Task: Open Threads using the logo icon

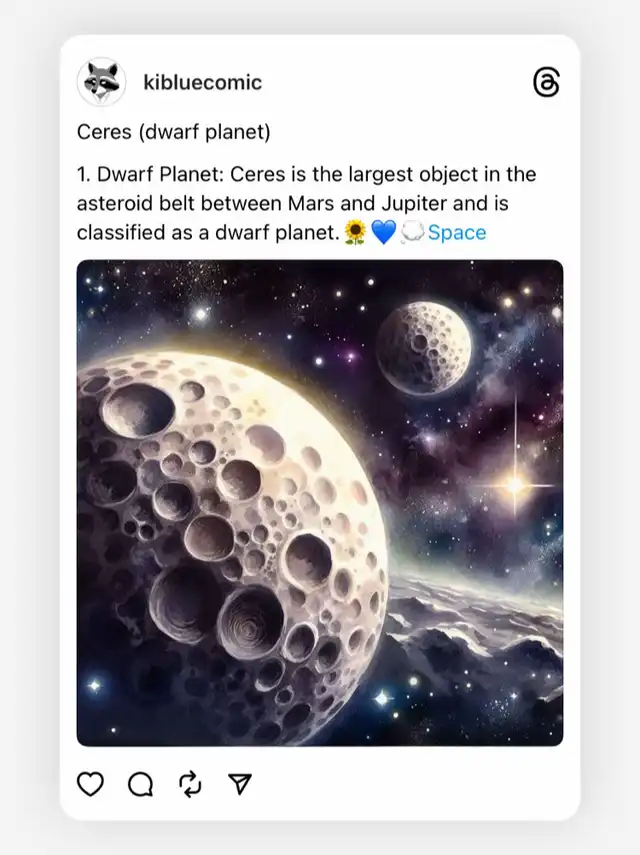Action: 546,83
